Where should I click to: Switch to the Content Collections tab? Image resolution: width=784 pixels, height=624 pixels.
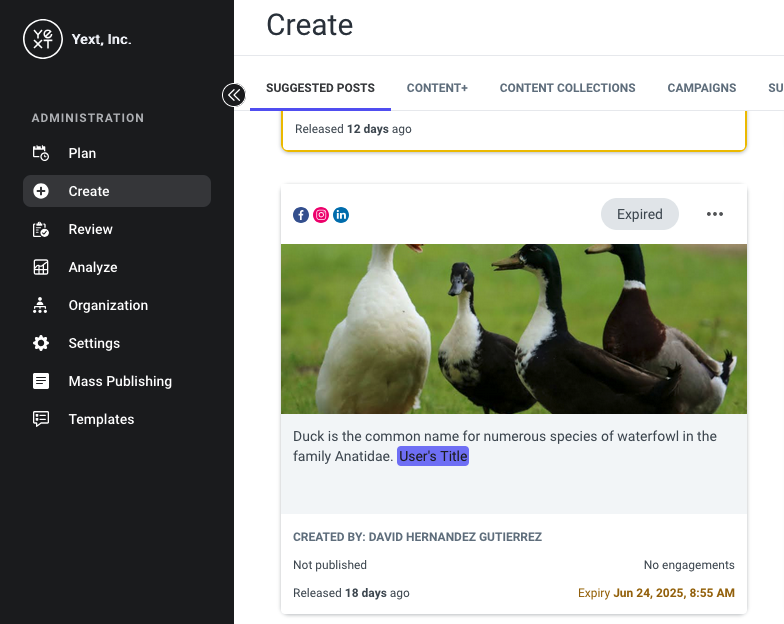click(x=568, y=88)
